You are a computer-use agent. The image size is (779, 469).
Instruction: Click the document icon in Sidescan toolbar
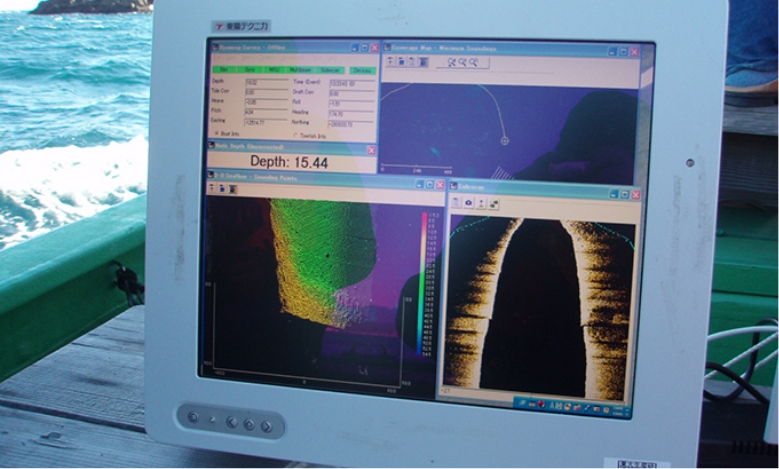(x=457, y=203)
